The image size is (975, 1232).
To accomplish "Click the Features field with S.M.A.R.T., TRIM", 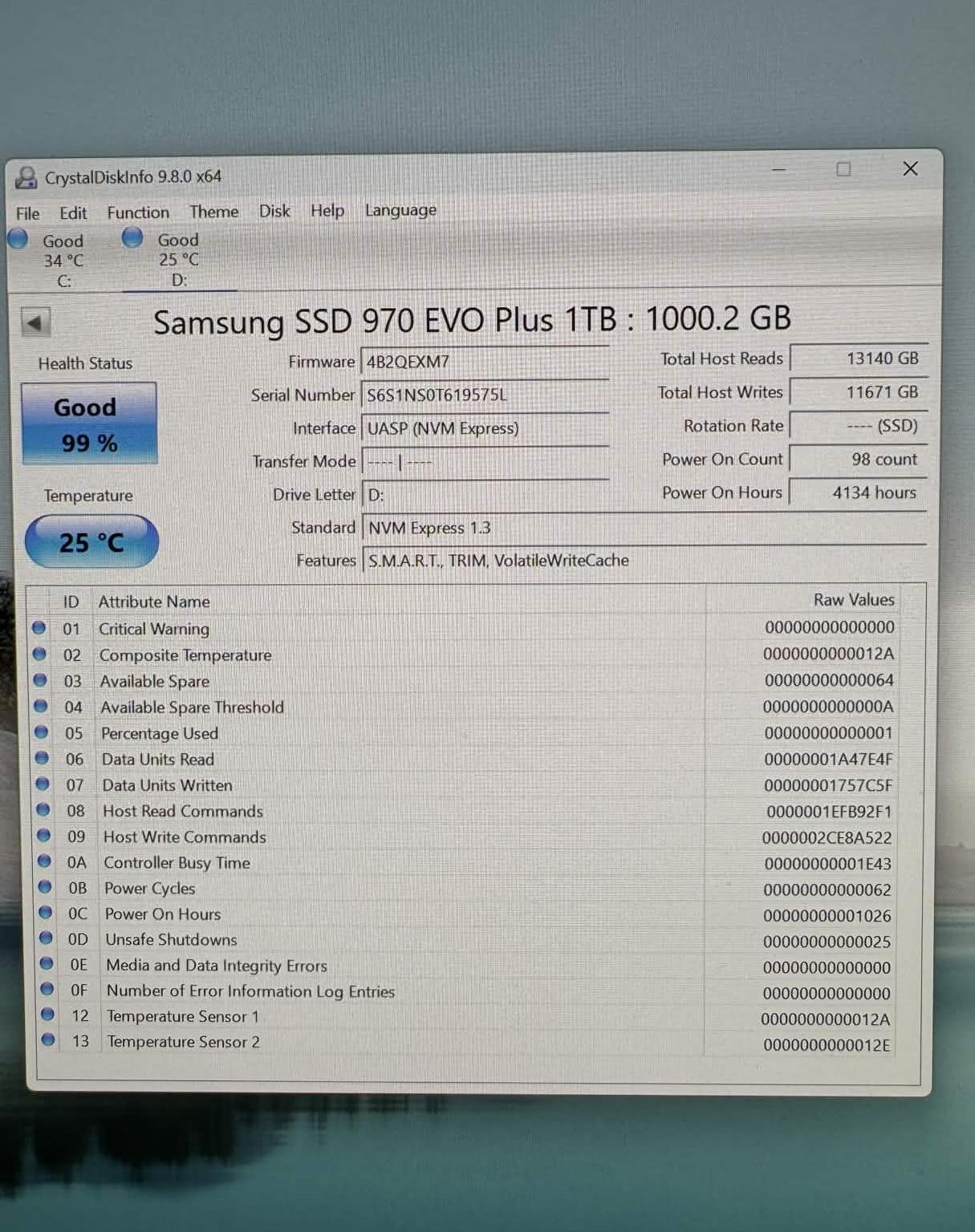I will click(644, 561).
